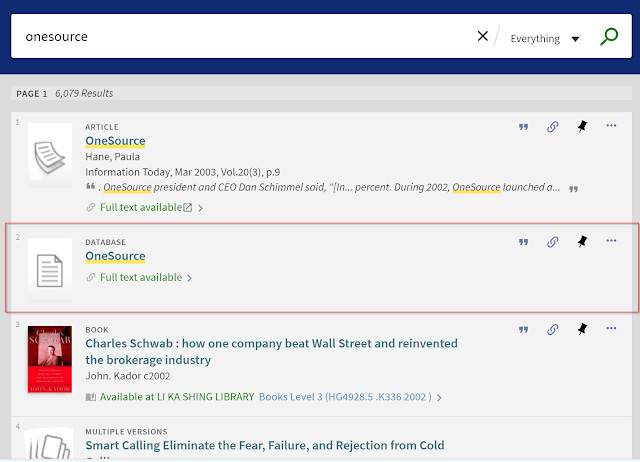Click the document thumbnail for OneSource database
640x462 pixels.
(50, 271)
